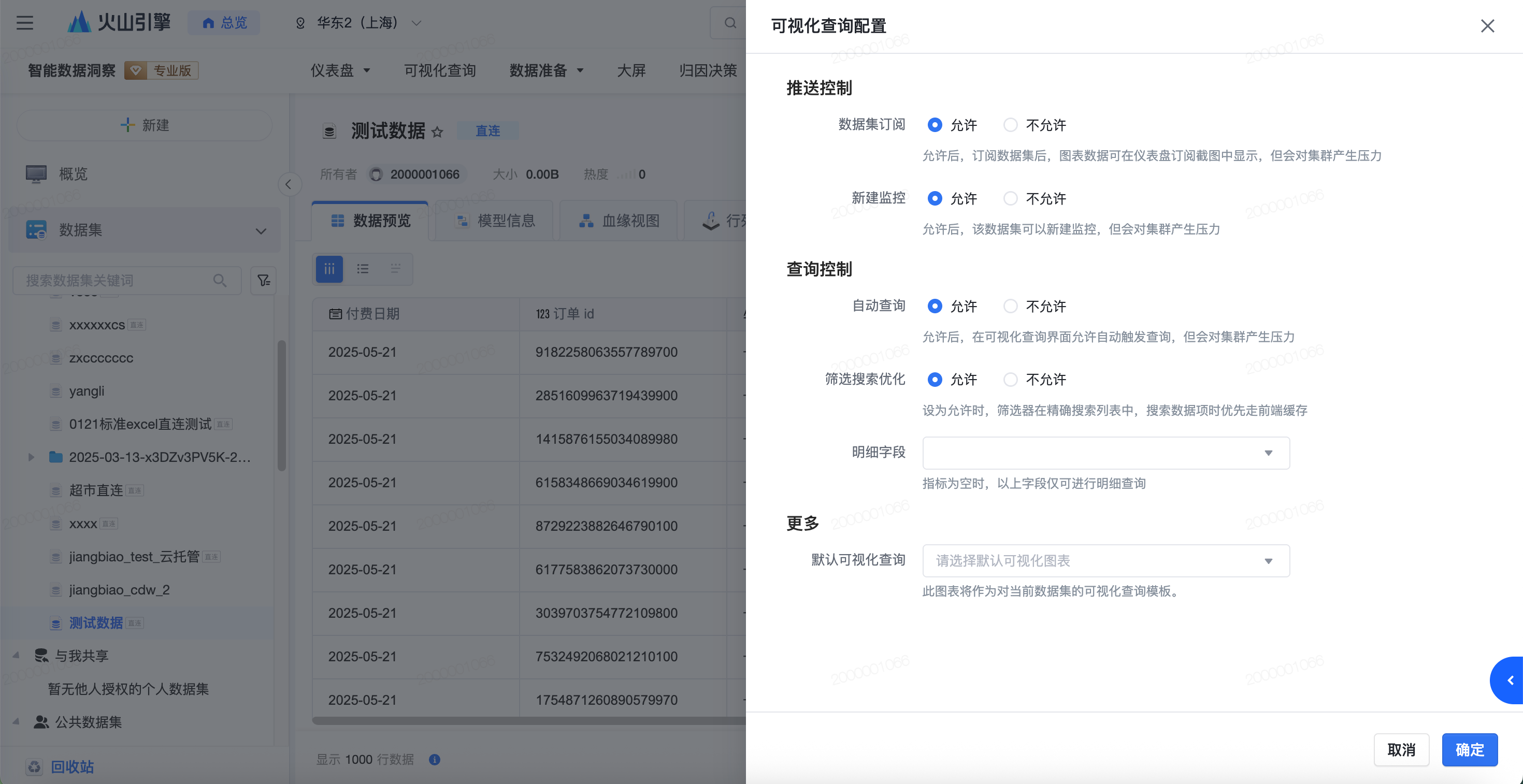This screenshot has width=1523, height=784.
Task: Select the column grid view icon
Action: [329, 269]
